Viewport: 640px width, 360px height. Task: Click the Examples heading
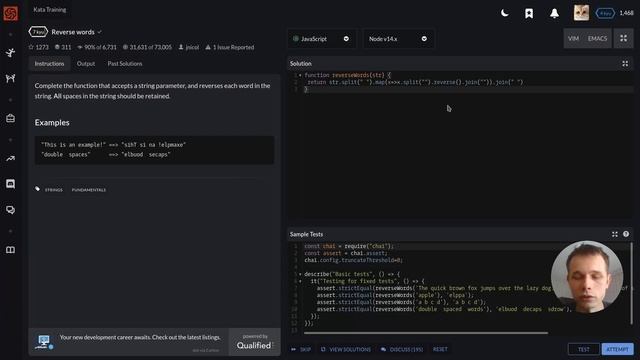(52, 122)
